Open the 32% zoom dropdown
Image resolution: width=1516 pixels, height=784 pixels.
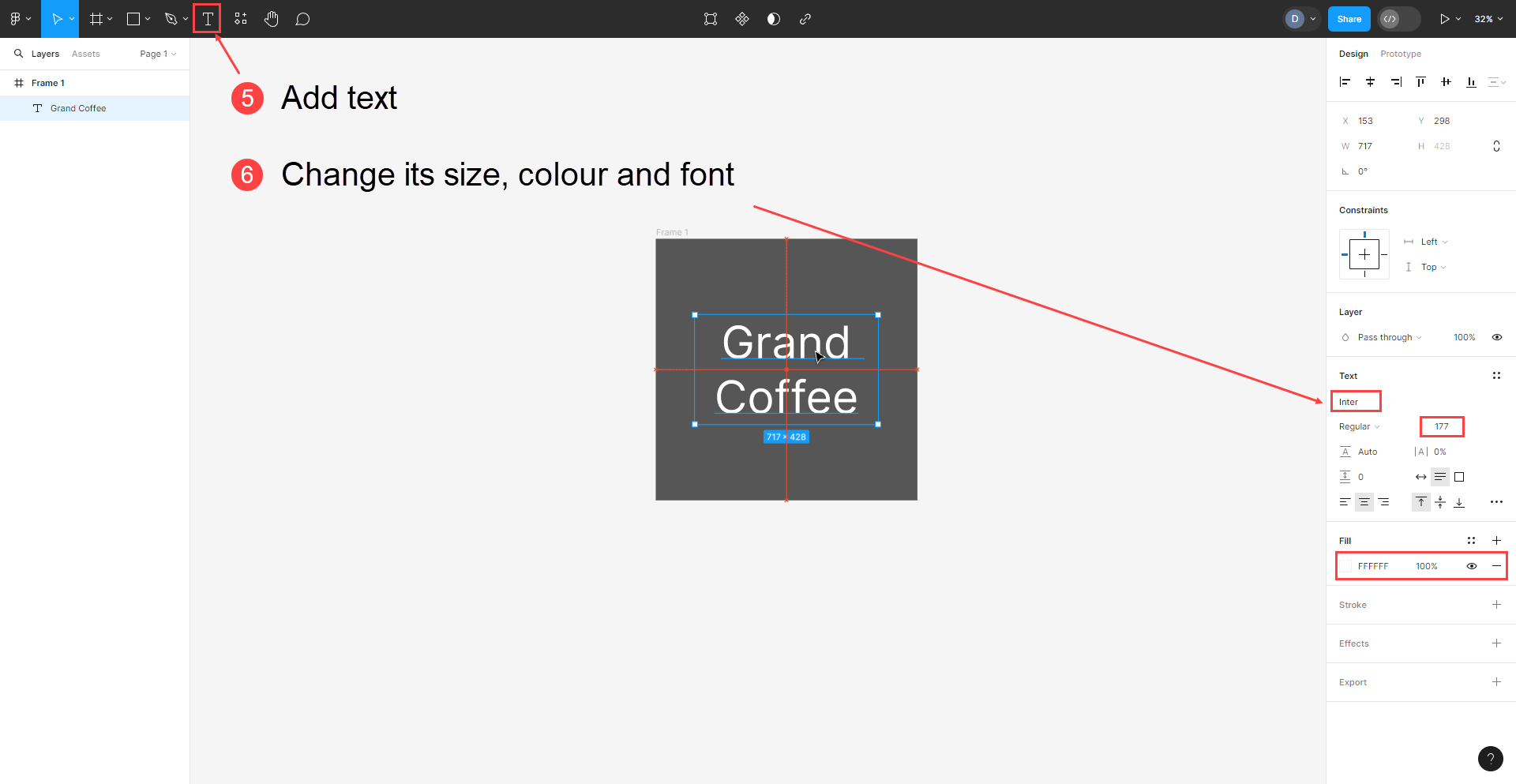[x=1488, y=19]
